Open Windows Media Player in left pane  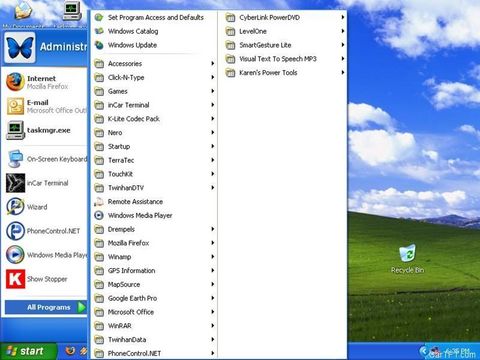point(46,255)
